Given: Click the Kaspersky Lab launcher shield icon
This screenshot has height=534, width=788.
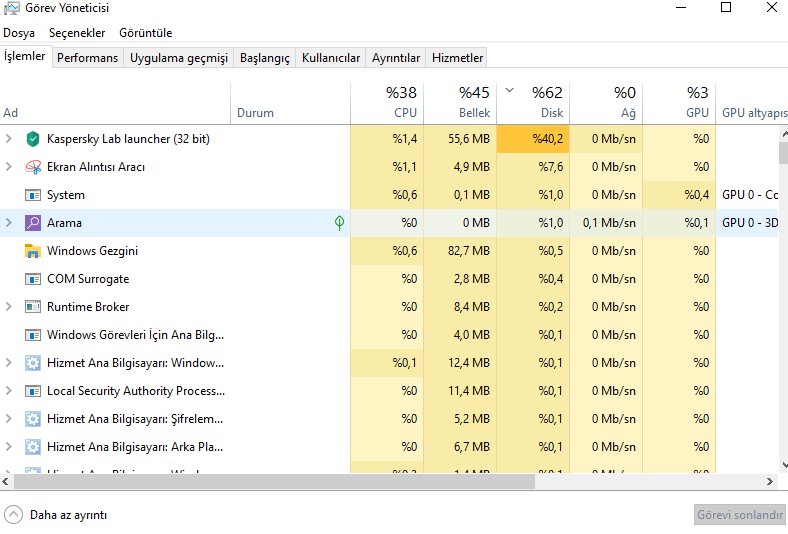Looking at the screenshot, I should [33, 139].
